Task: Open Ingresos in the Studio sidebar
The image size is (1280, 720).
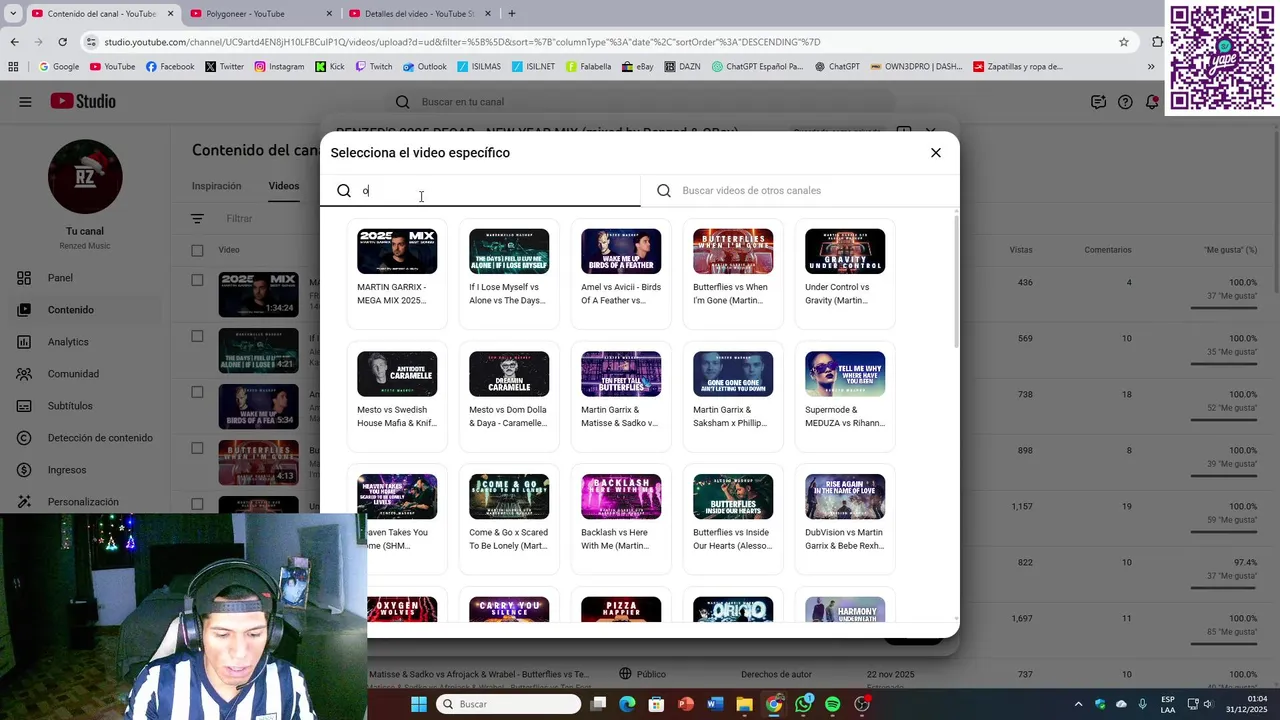Action: 85,470
